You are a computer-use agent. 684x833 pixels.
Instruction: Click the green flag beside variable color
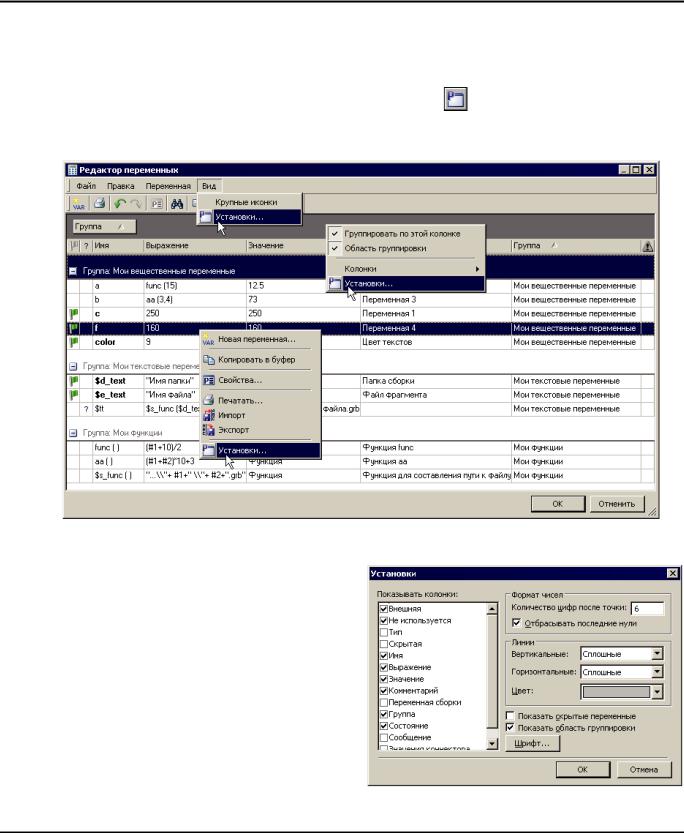pyautogui.click(x=74, y=342)
